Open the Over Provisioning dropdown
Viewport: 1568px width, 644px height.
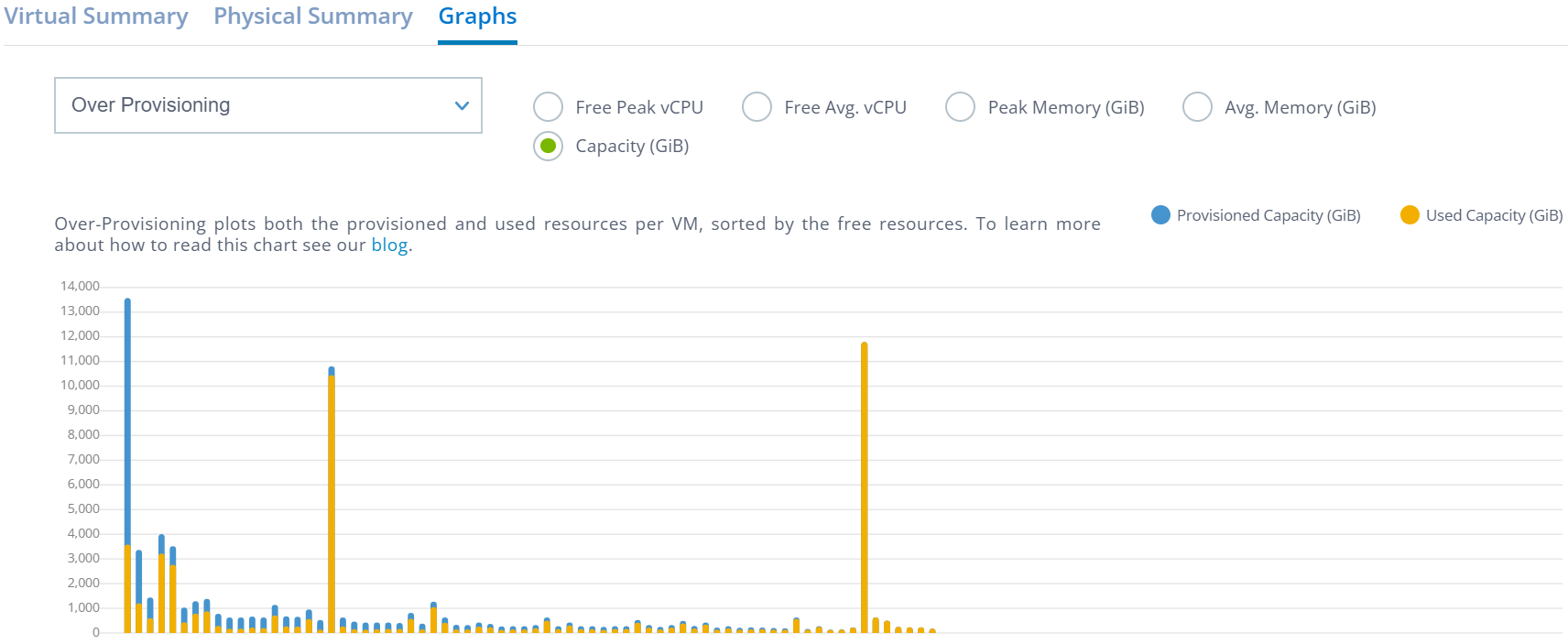(x=267, y=105)
